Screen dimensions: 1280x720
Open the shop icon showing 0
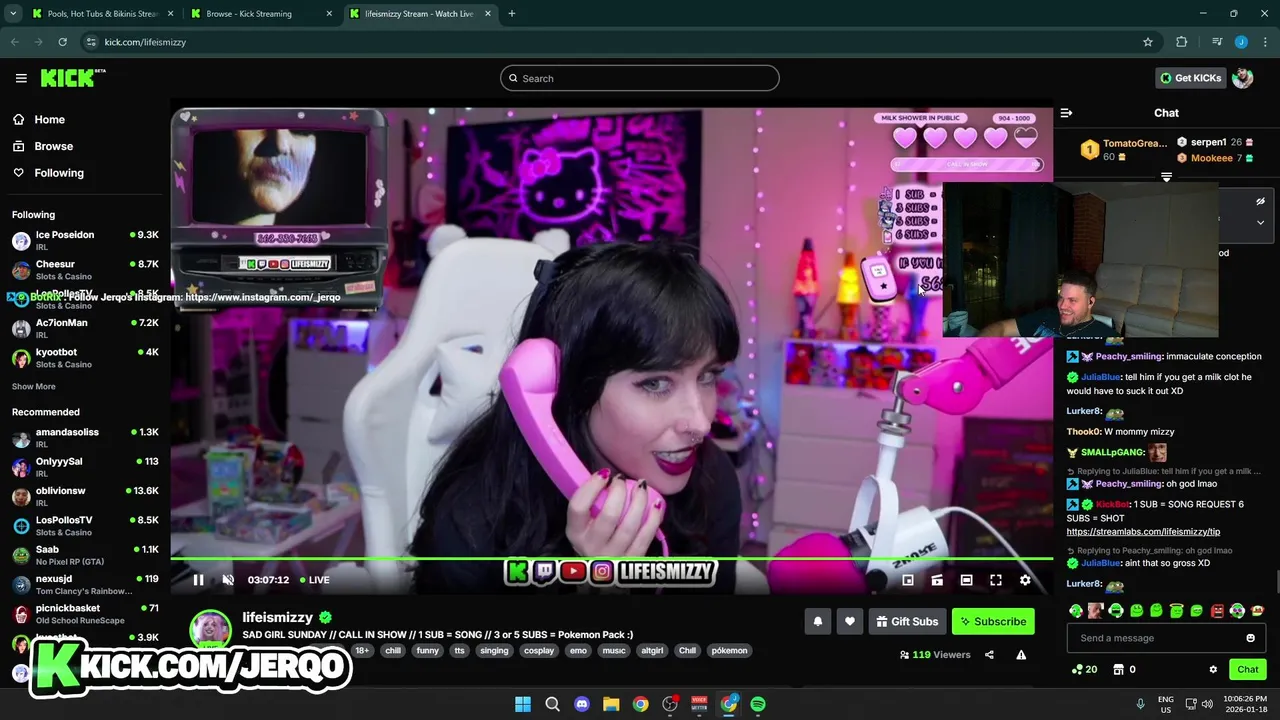(1124, 670)
